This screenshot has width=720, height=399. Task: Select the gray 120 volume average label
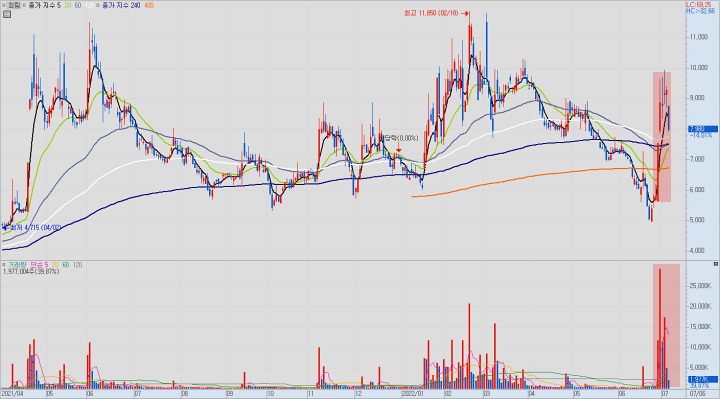[x=78, y=265]
